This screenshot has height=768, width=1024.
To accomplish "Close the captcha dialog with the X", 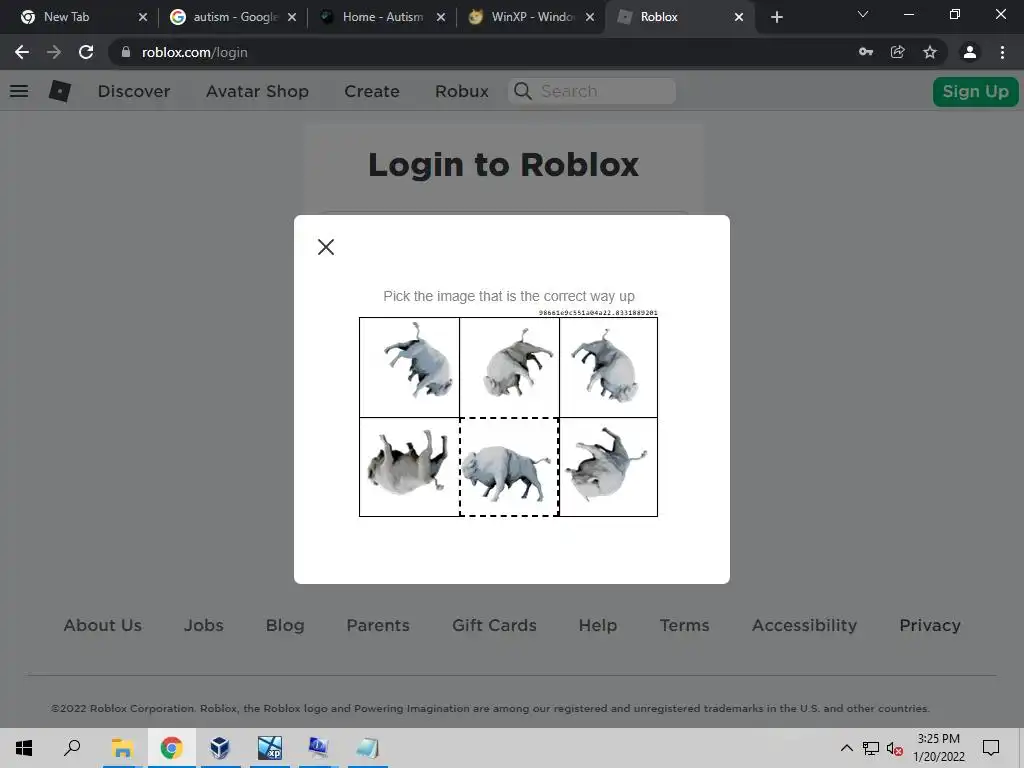I will coord(326,247).
